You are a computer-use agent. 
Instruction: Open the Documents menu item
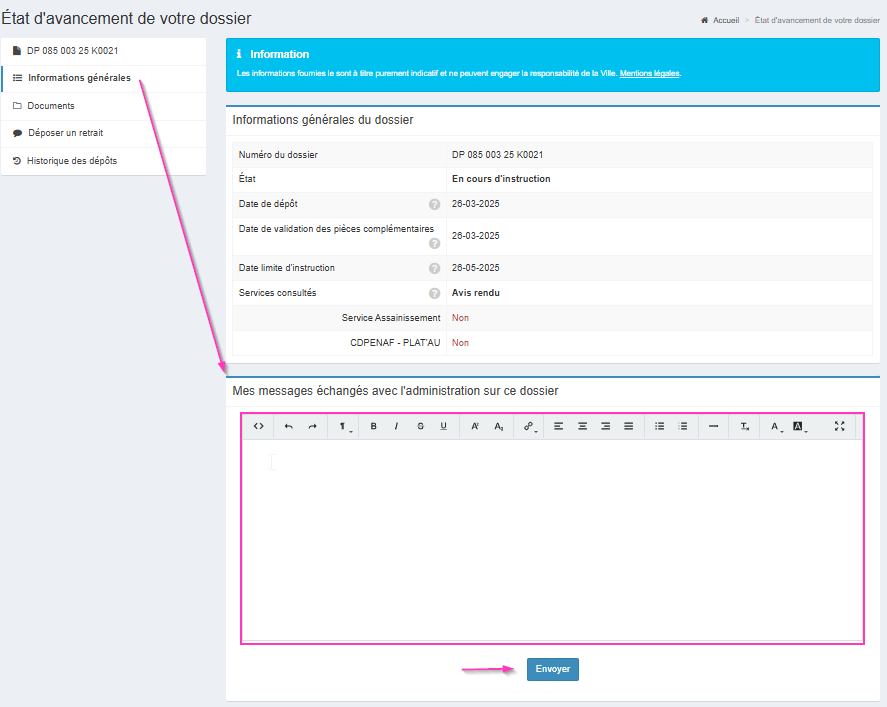[51, 106]
